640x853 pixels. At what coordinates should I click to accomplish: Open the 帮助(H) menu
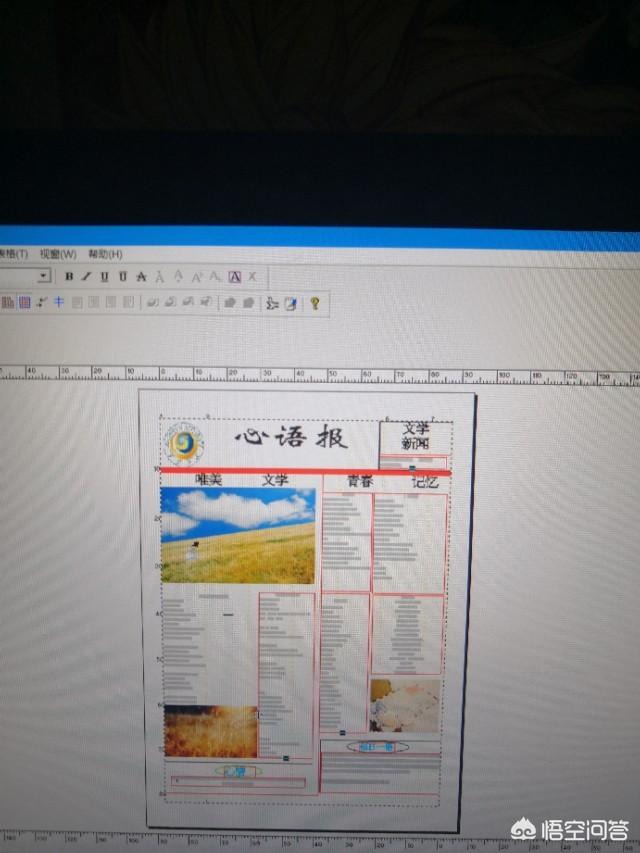click(x=105, y=254)
